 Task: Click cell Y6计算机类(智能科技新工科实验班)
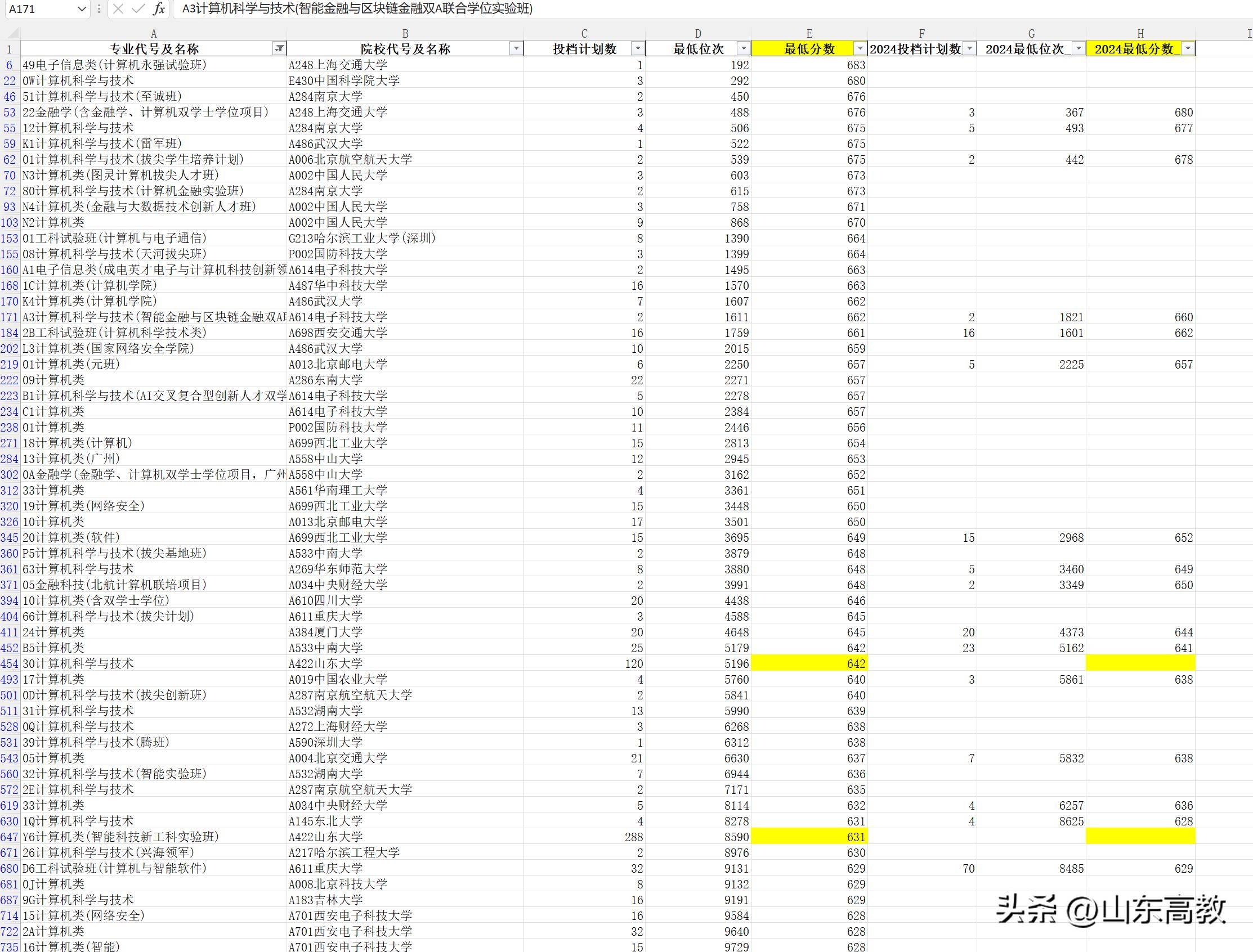point(154,837)
